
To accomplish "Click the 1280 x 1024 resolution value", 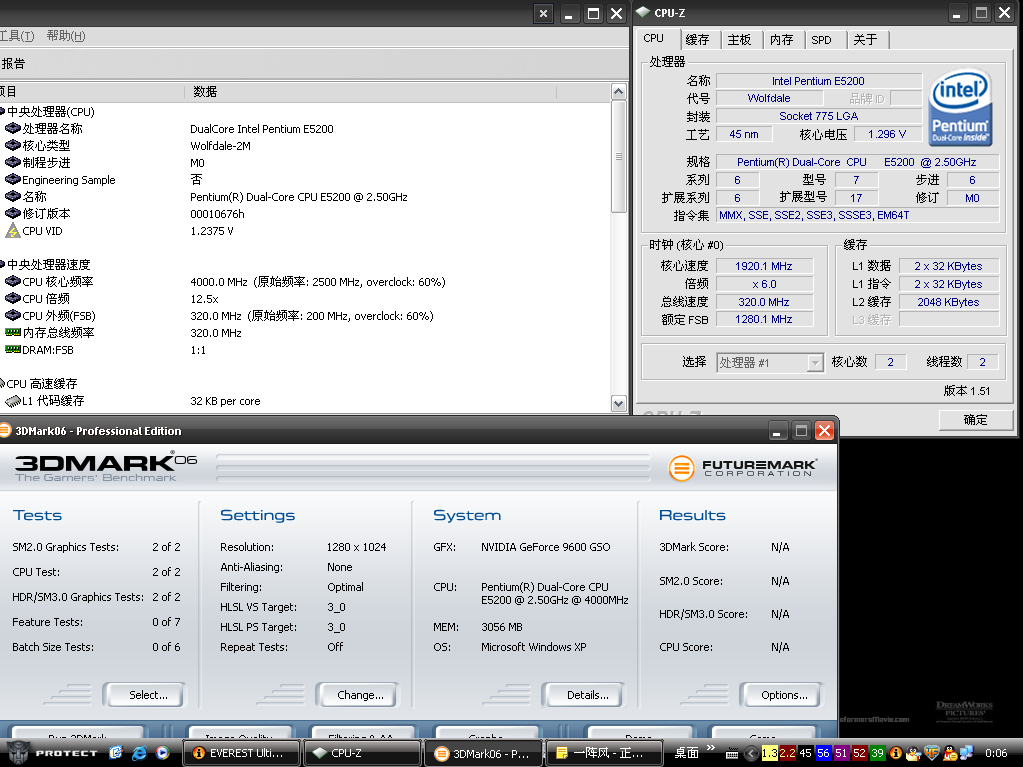I will tap(356, 547).
